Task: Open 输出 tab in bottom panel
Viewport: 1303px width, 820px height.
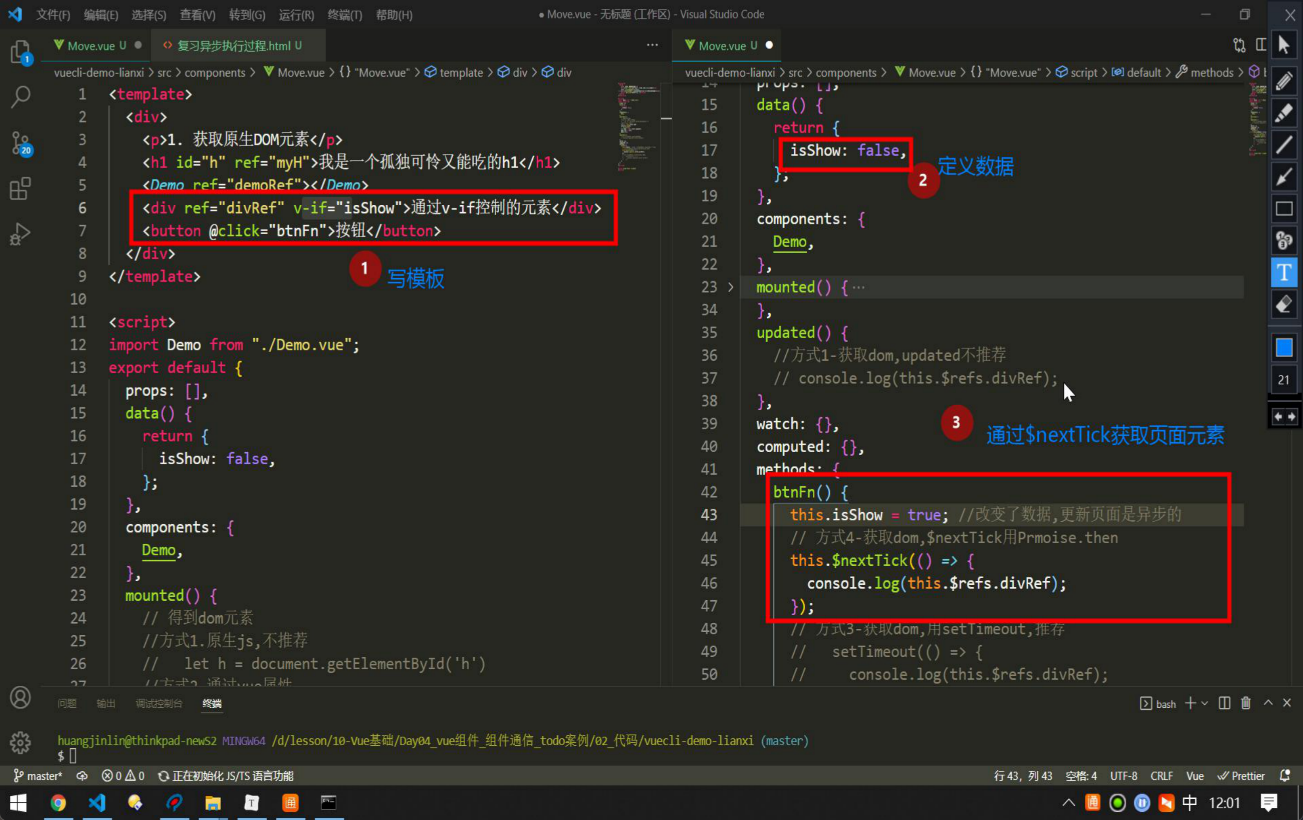Action: pos(106,704)
